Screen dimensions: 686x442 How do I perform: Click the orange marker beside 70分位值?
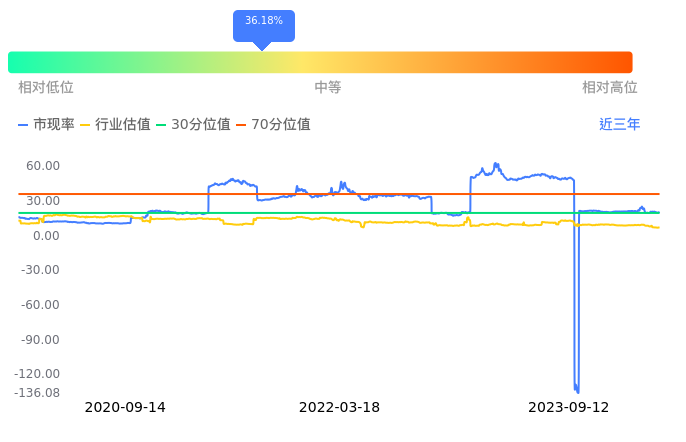tap(241, 125)
